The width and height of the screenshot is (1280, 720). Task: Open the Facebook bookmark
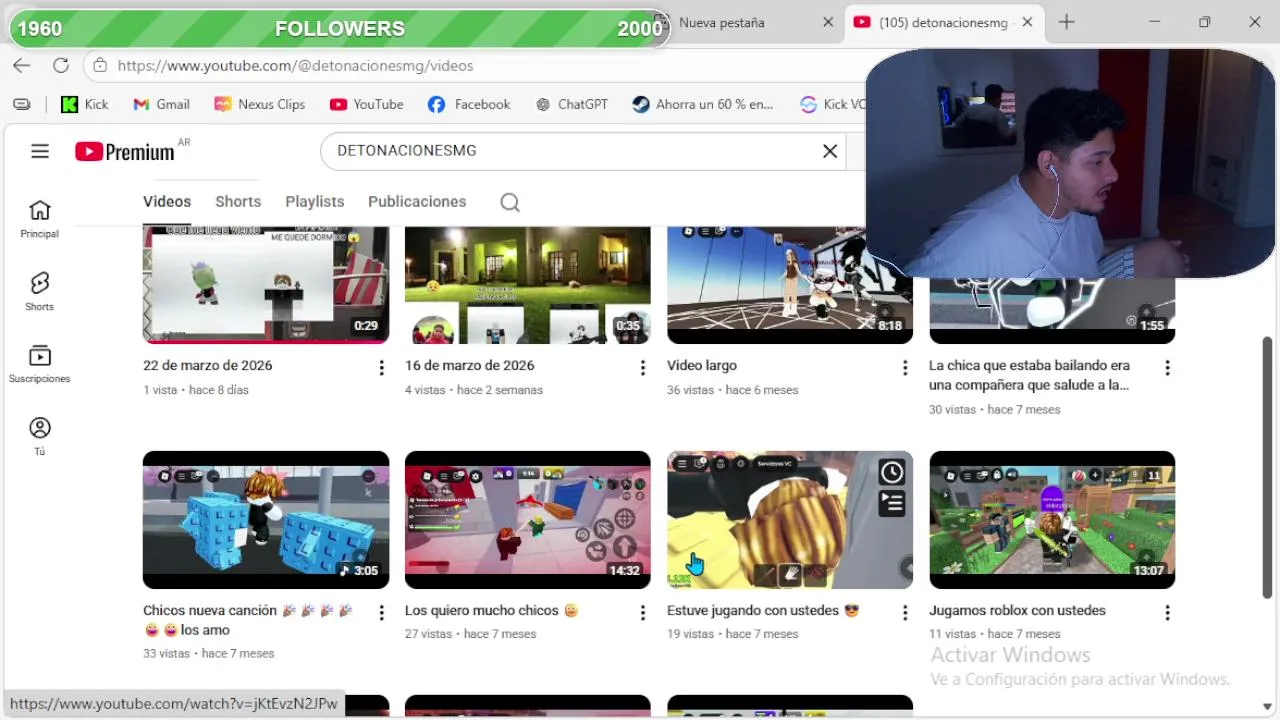[469, 104]
